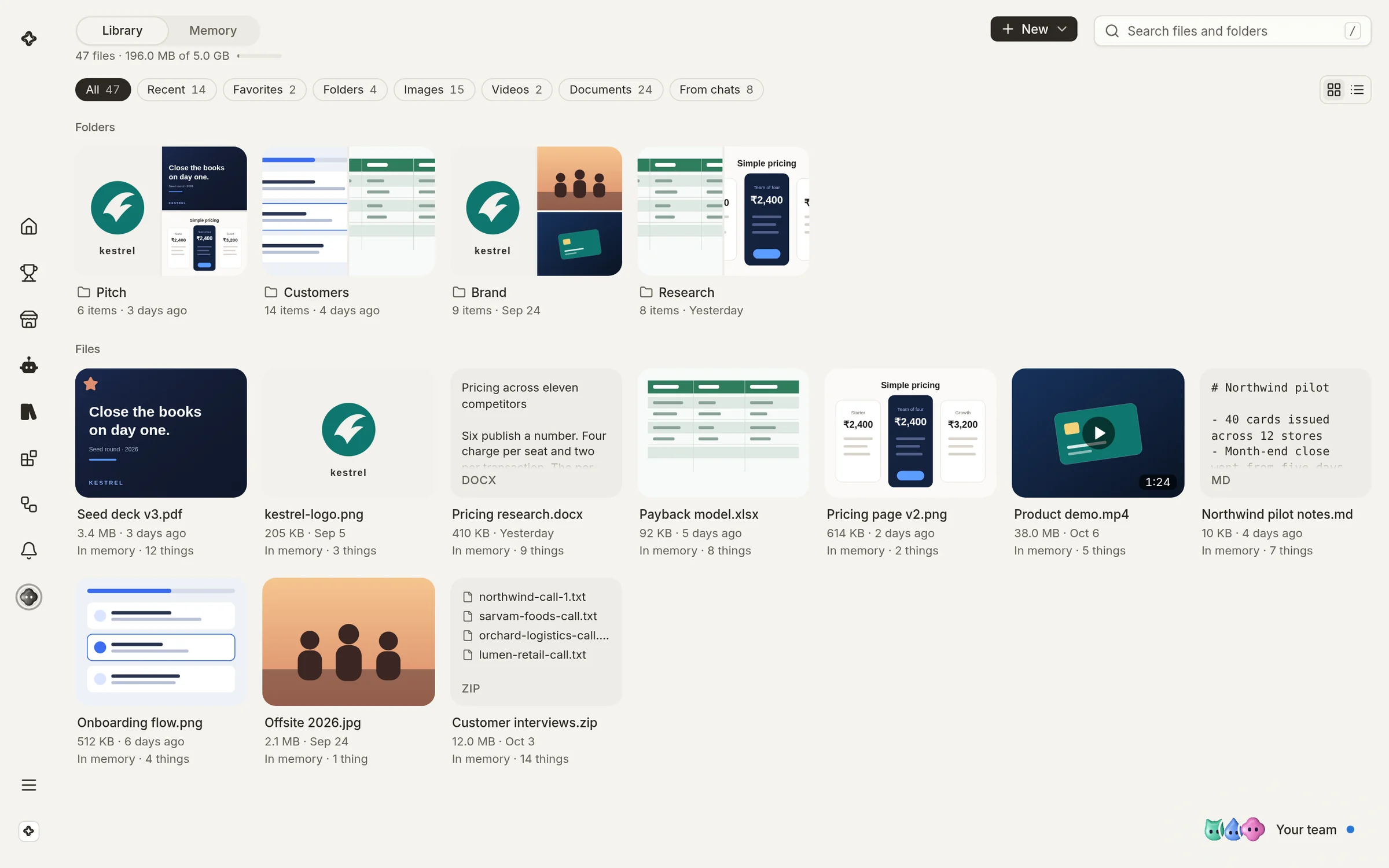The width and height of the screenshot is (1389, 868).
Task: Open the Home icon in sidebar
Action: pos(29,226)
